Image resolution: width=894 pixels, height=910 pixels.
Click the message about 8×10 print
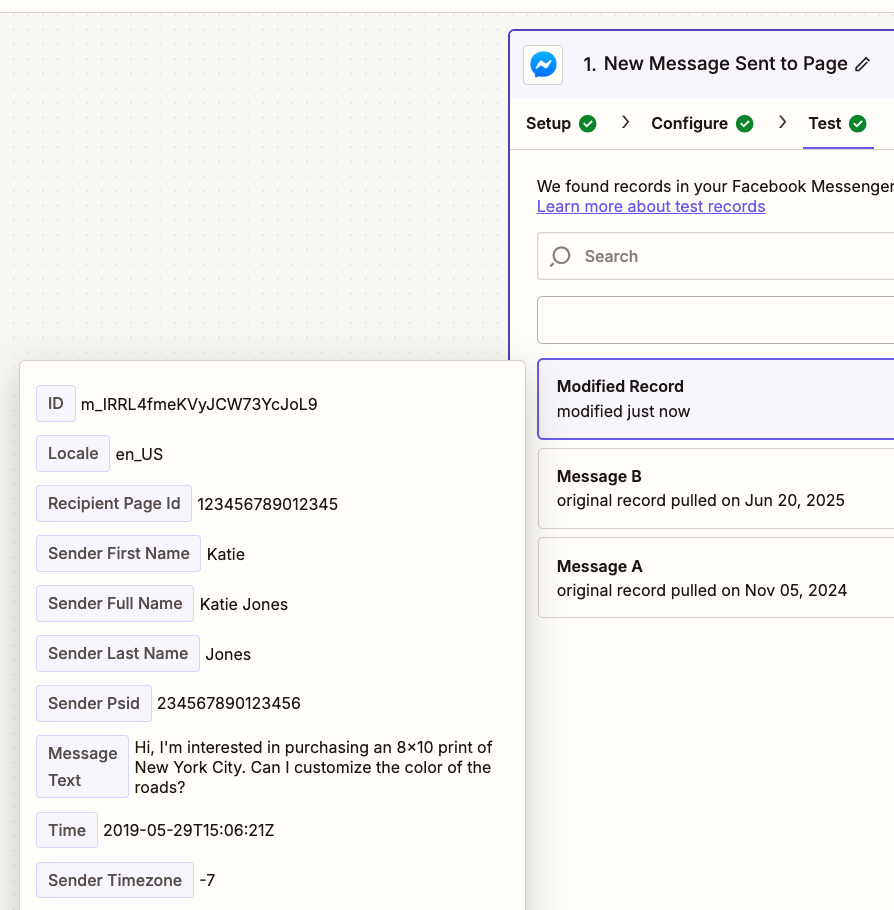[x=313, y=767]
